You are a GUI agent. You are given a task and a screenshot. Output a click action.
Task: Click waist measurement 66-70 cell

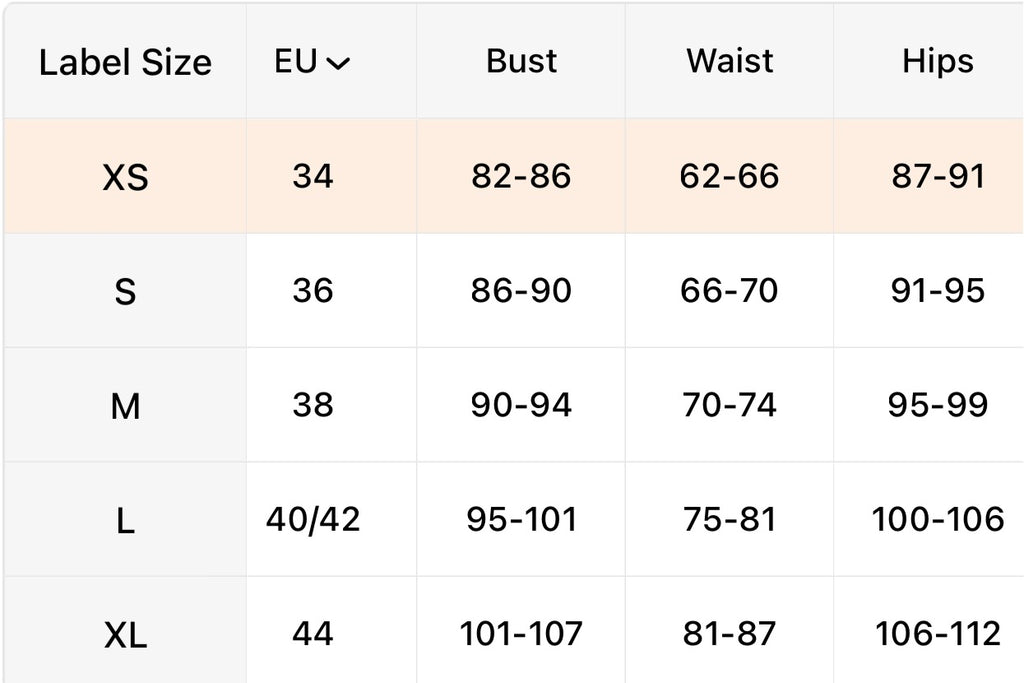(729, 291)
